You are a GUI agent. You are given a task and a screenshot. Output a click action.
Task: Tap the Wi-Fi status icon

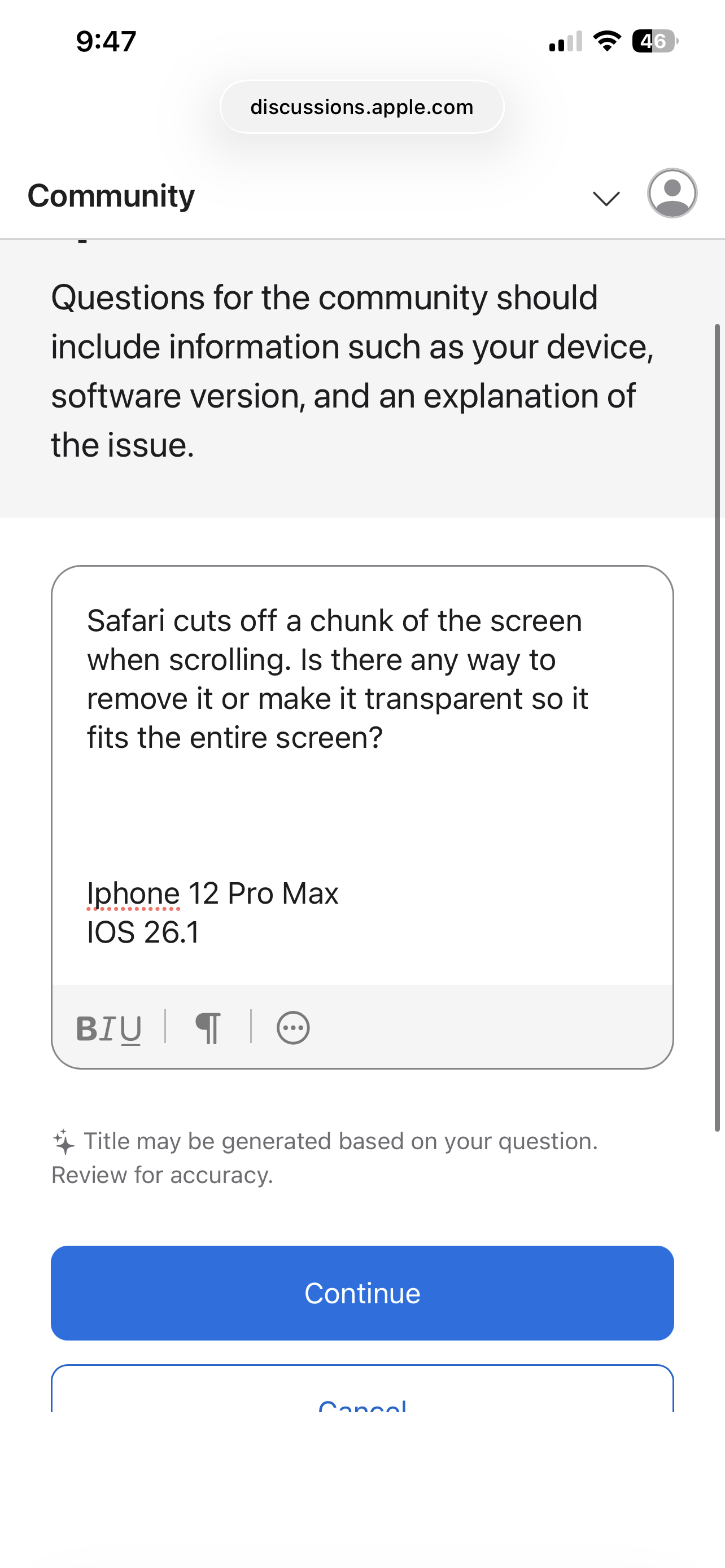pos(606,41)
